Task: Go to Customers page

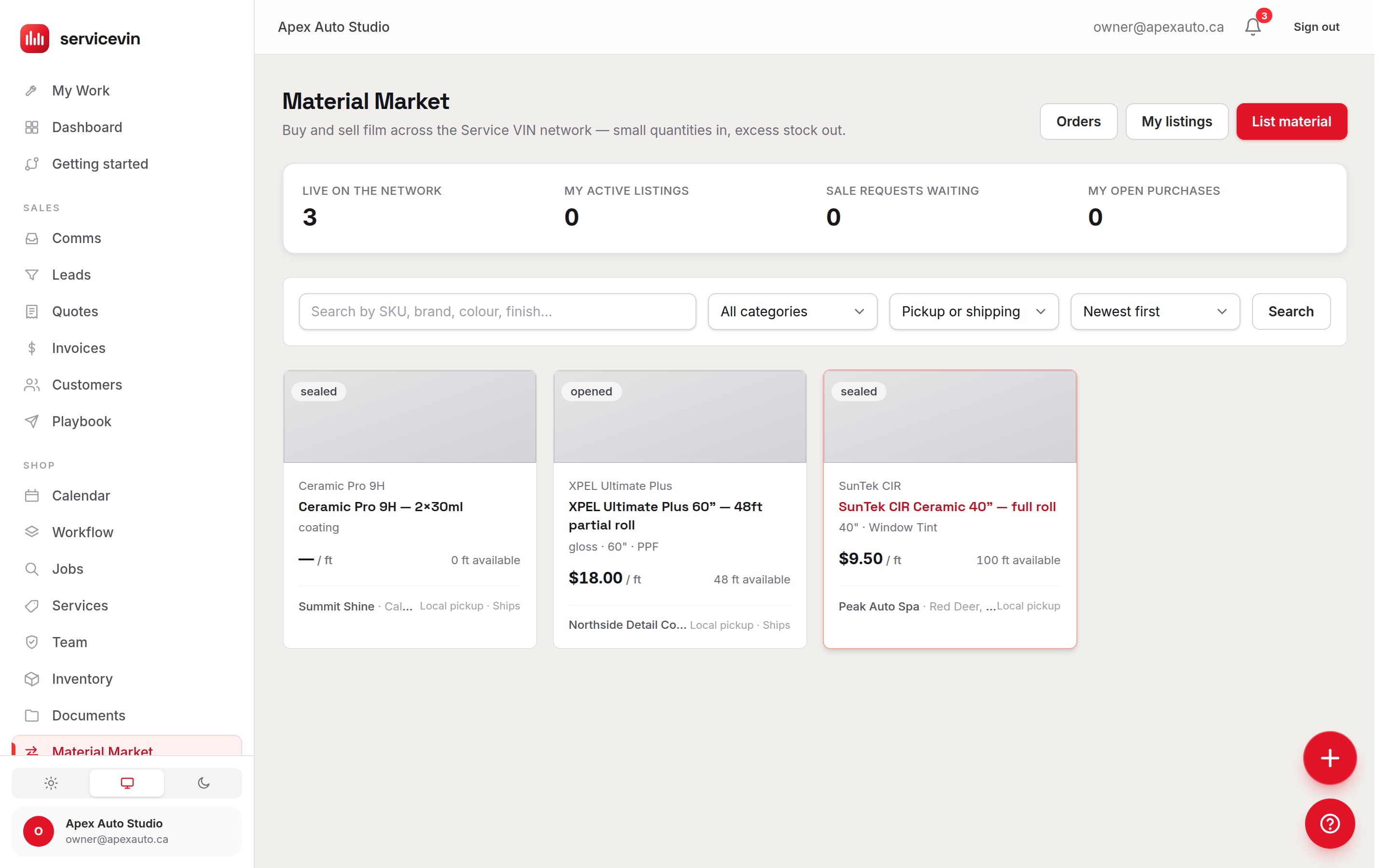Action: 127,385
